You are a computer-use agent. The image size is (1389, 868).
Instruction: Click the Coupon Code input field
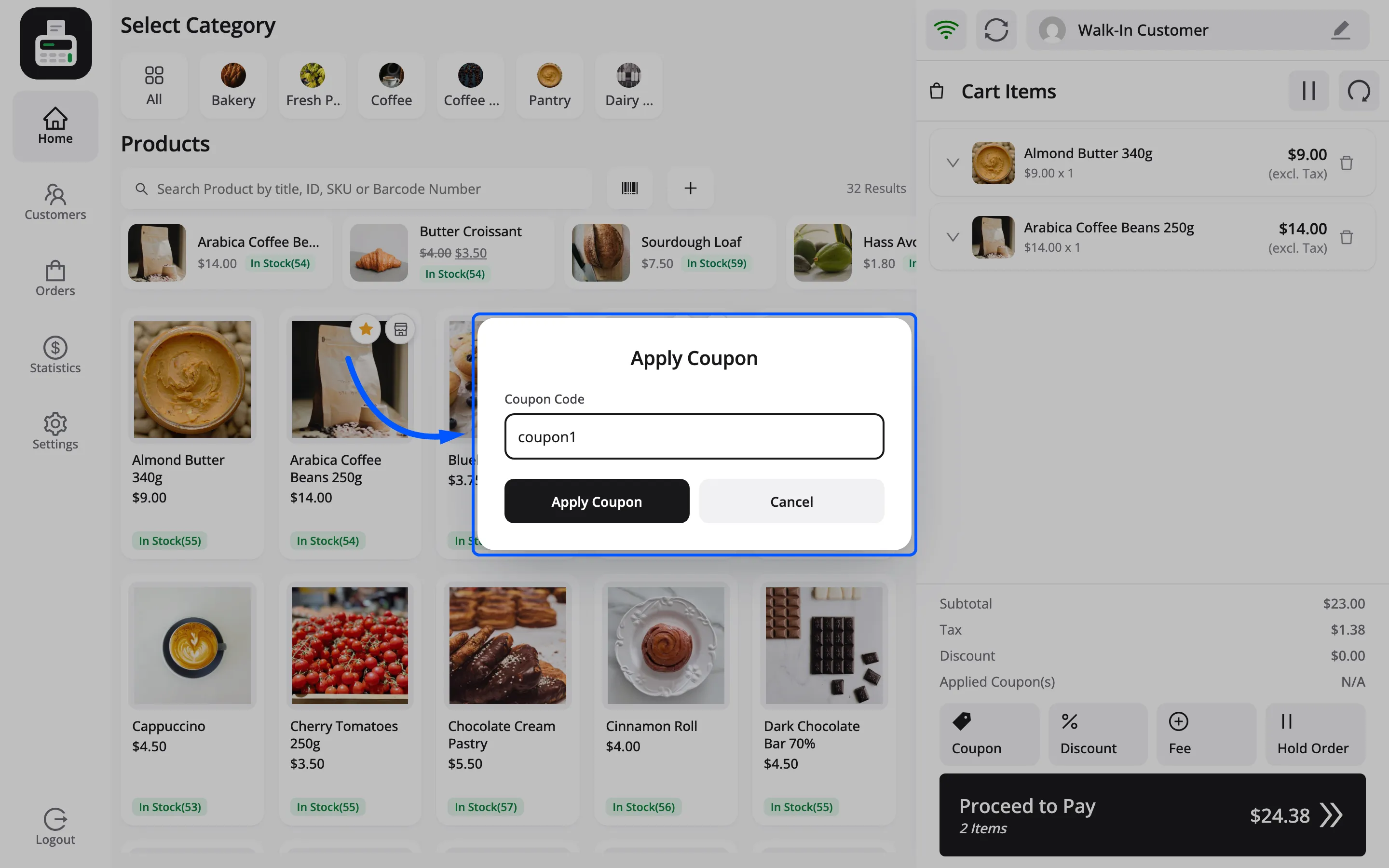694,437
